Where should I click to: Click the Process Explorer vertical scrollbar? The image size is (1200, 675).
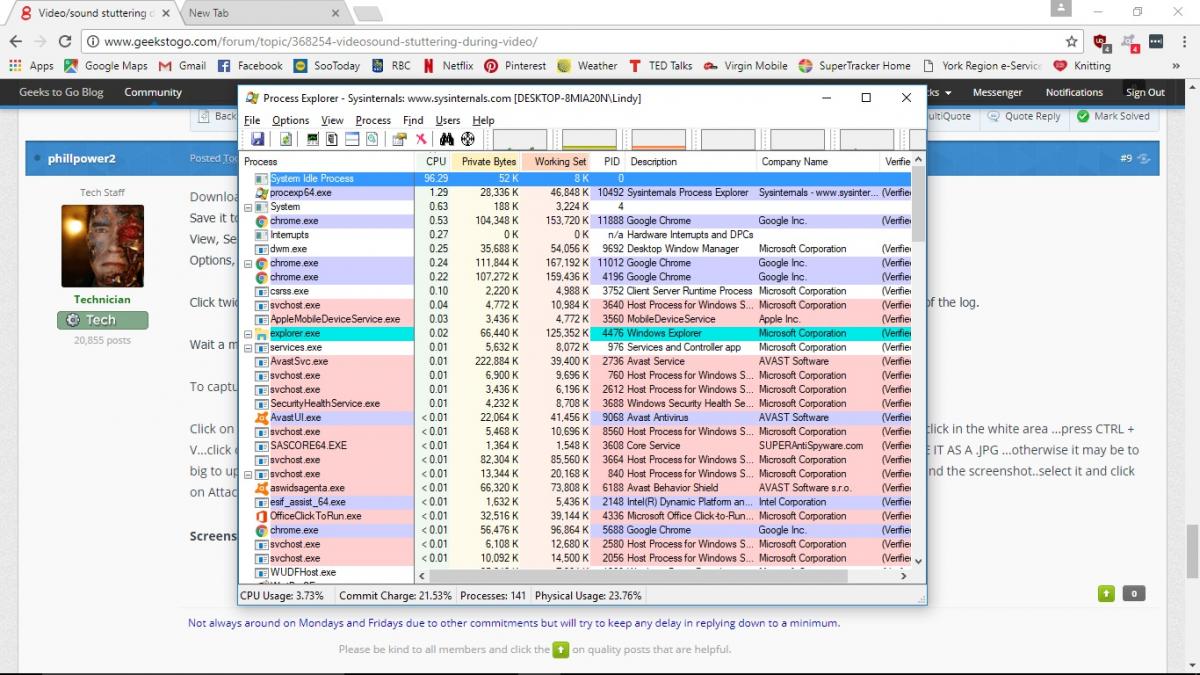918,360
